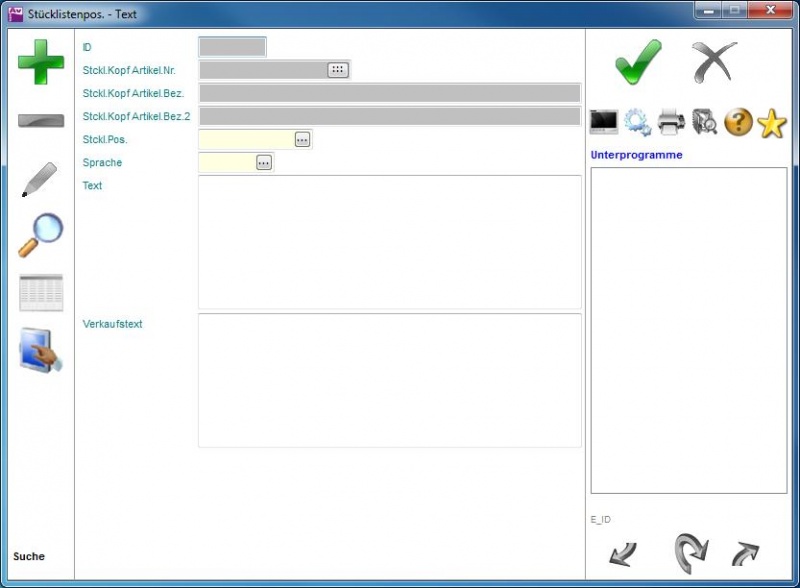The width and height of the screenshot is (800, 588).
Task: Show the table list view icon
Action: pos(41,293)
